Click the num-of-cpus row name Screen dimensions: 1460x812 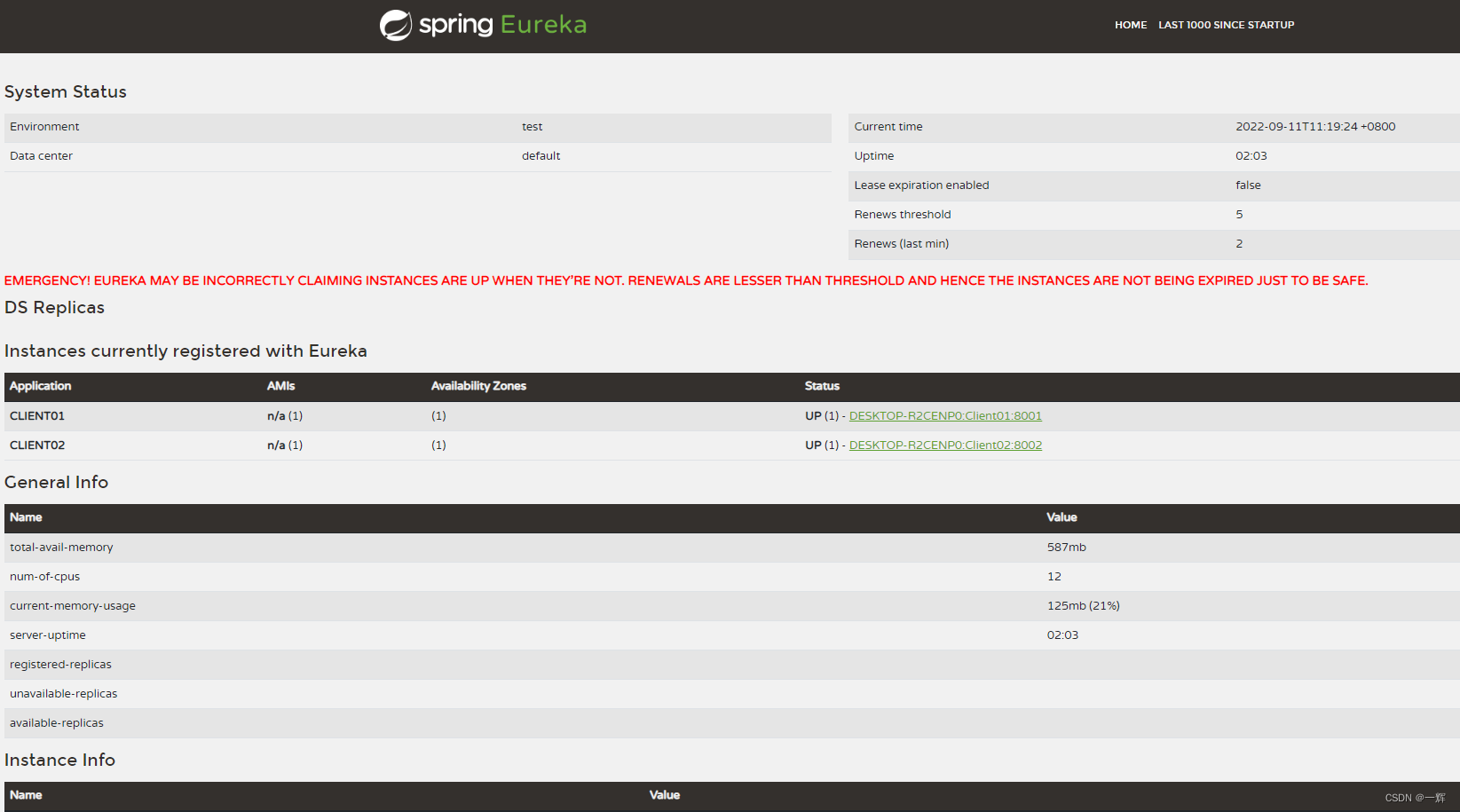pyautogui.click(x=44, y=577)
